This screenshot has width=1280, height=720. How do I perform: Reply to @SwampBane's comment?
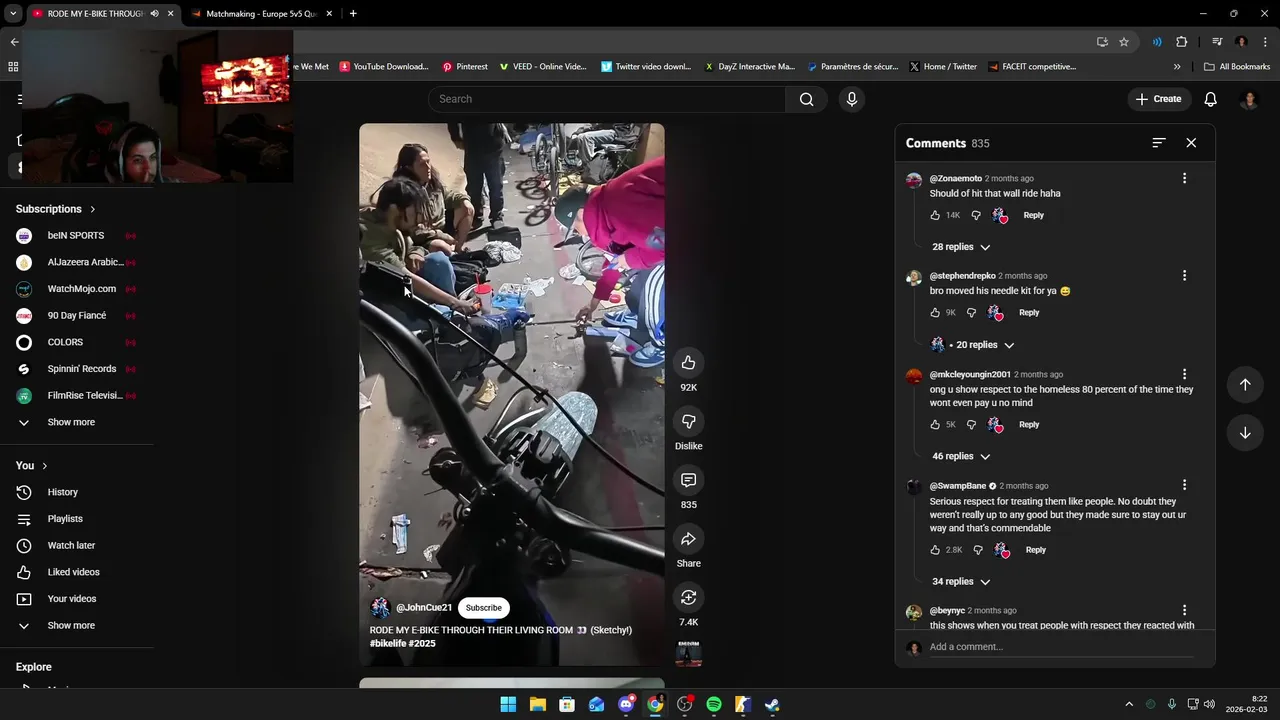click(1035, 549)
